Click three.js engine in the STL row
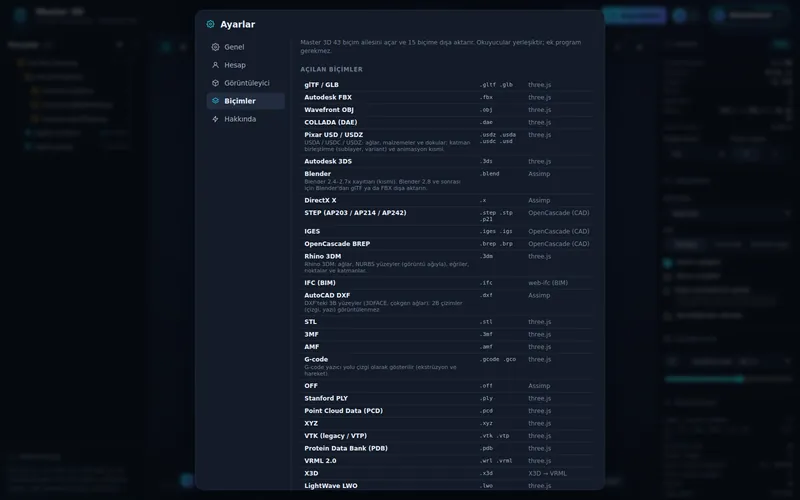This screenshot has width=800, height=500. click(x=539, y=322)
